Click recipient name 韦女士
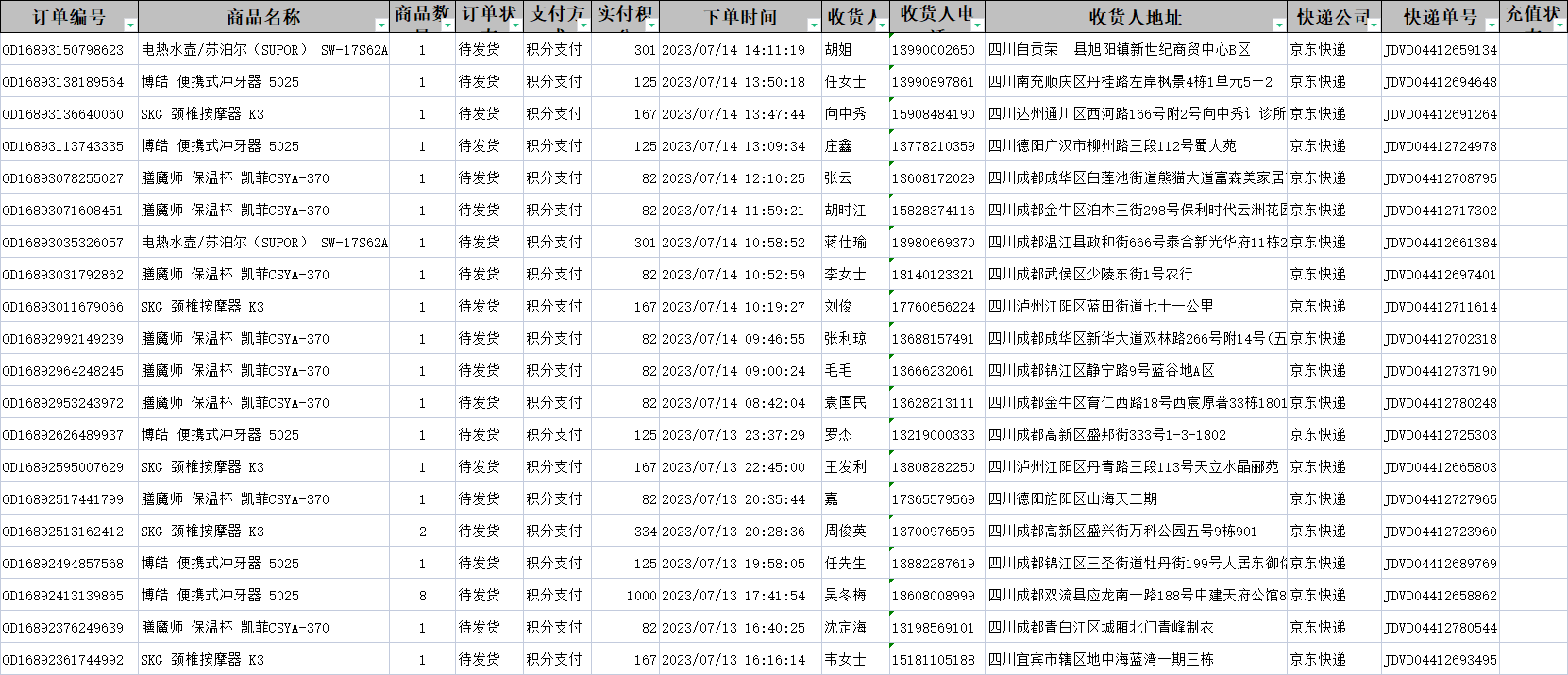This screenshot has height=675, width=1568. 845,660
